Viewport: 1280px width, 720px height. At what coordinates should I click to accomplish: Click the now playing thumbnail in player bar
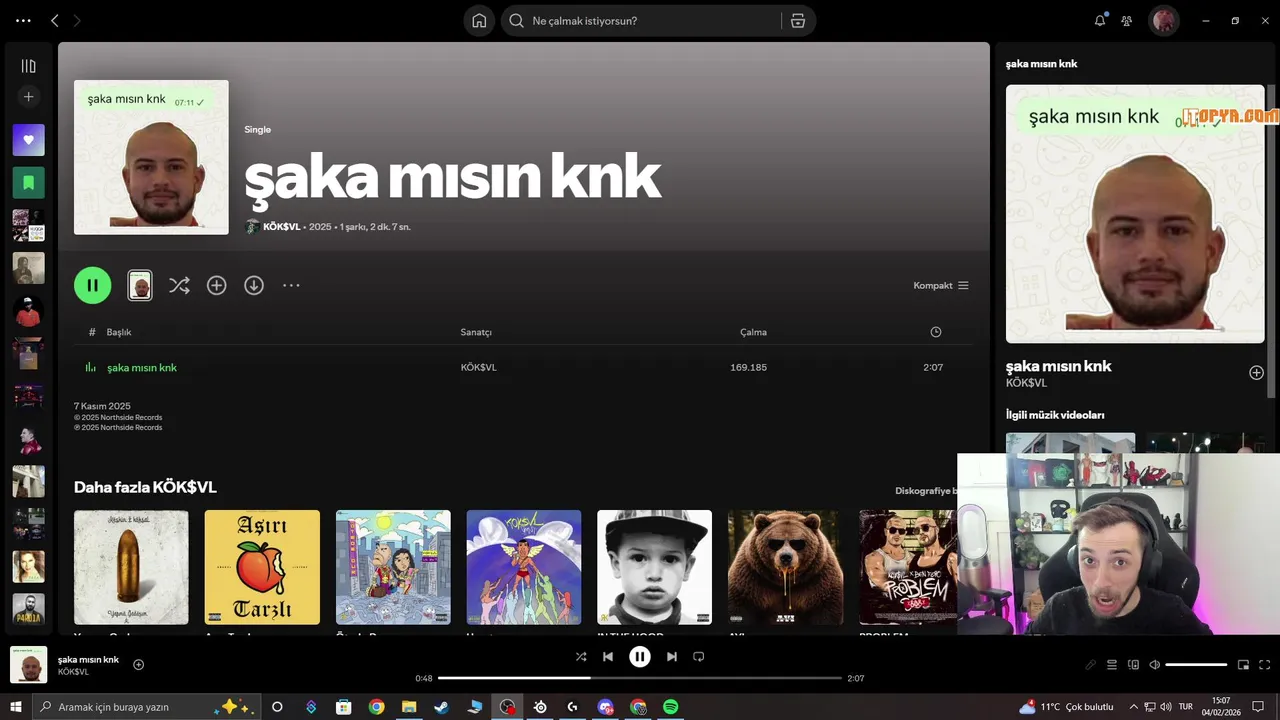click(x=28, y=665)
